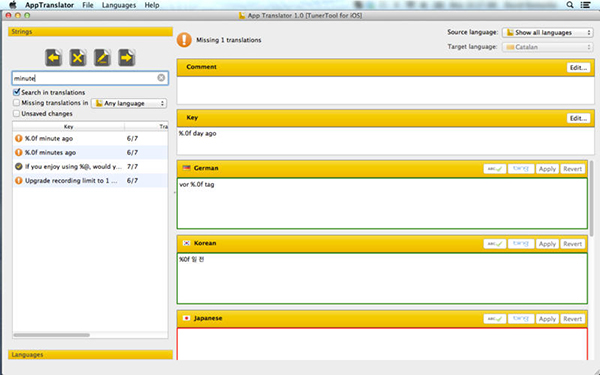This screenshot has height=375, width=600.
Task: Click the 'Key' column header in list
Action: (x=68, y=126)
